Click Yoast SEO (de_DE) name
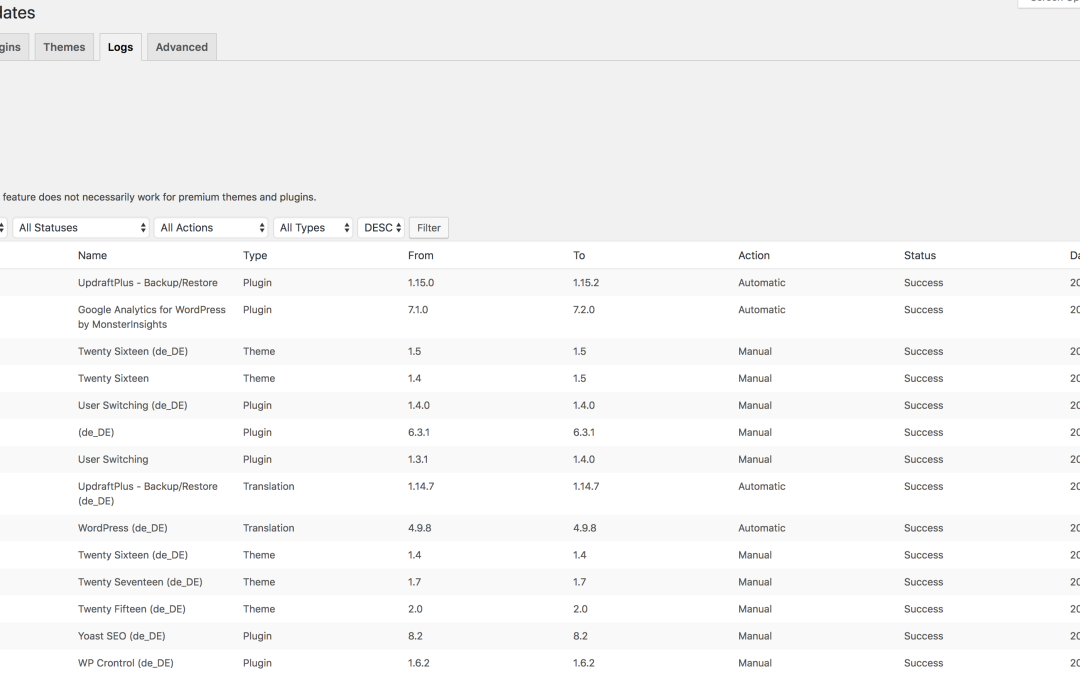This screenshot has width=1080, height=675. [x=121, y=636]
